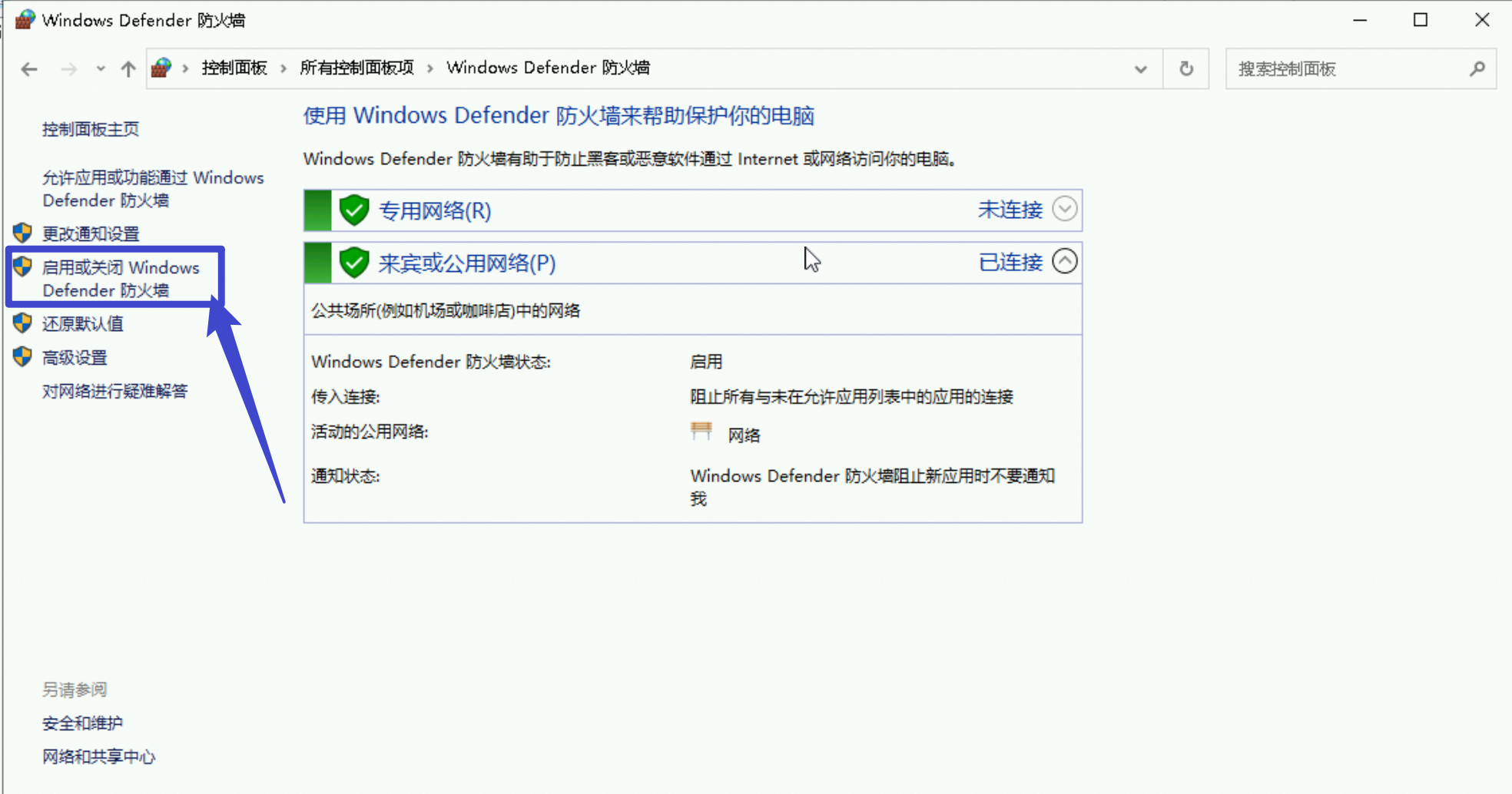Click Windows Defender 防火墙 breadcrumb
Image resolution: width=1512 pixels, height=794 pixels.
pos(548,68)
